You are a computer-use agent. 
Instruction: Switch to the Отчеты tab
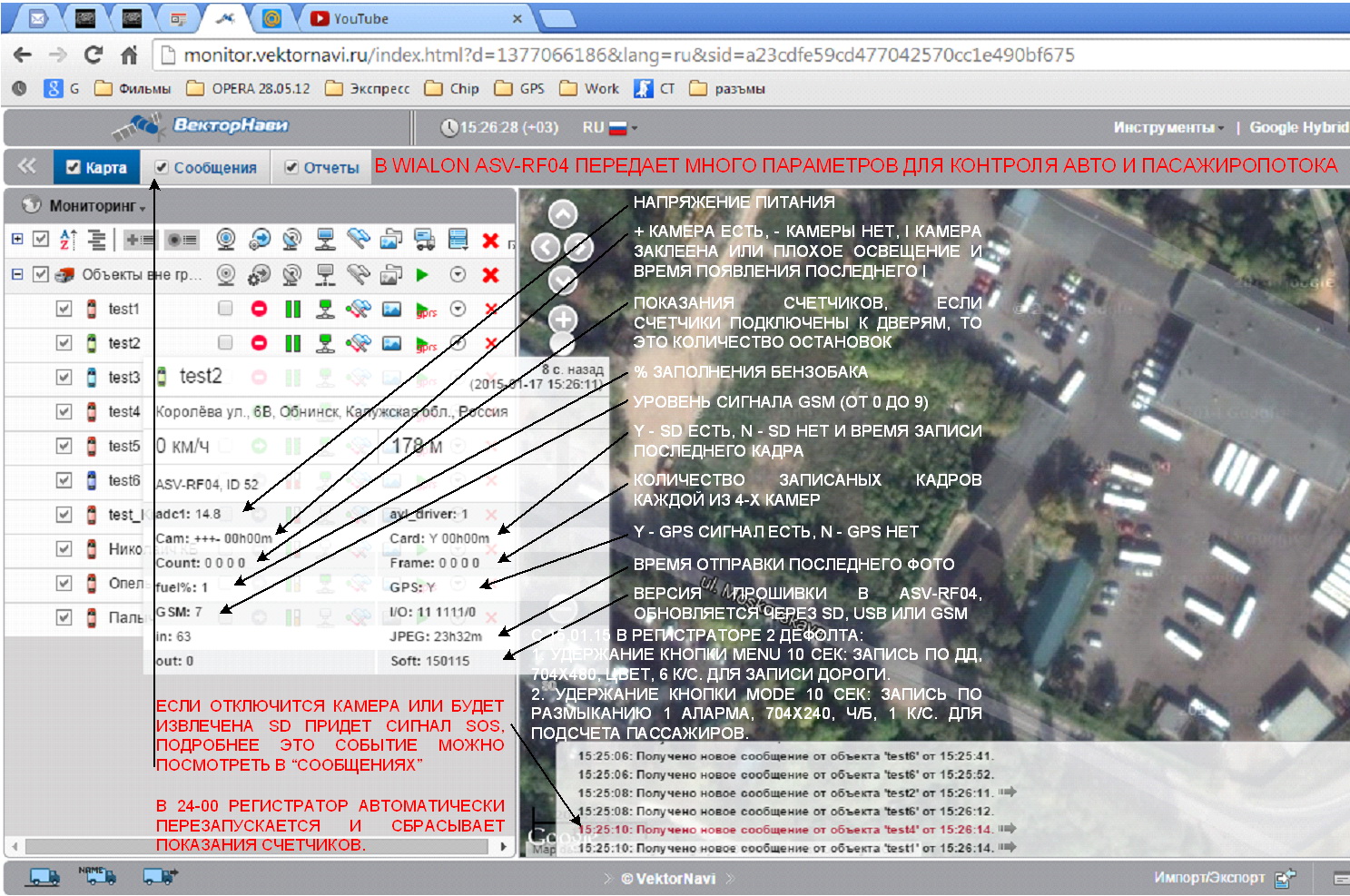(x=322, y=168)
